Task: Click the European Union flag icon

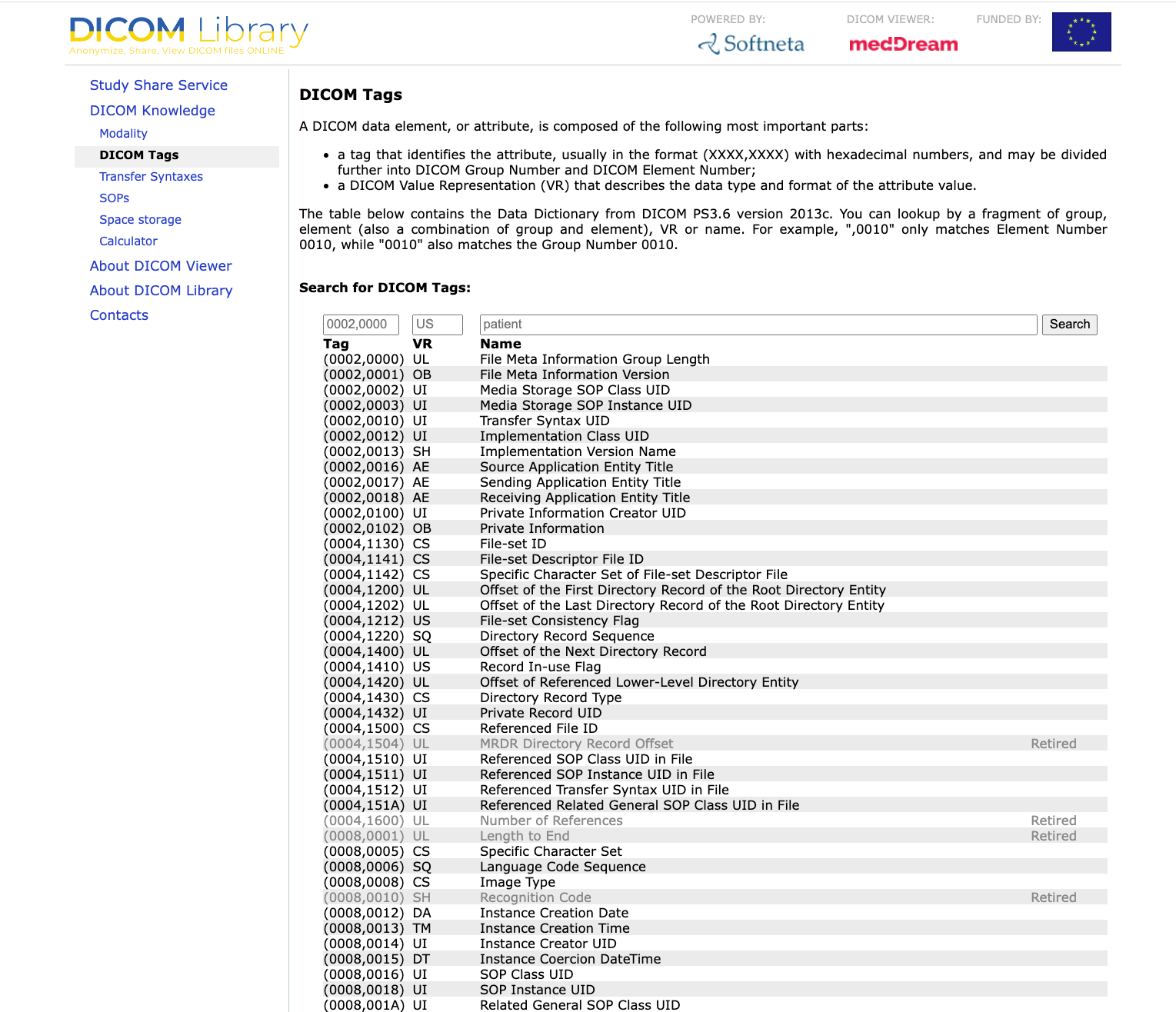Action: tap(1081, 32)
